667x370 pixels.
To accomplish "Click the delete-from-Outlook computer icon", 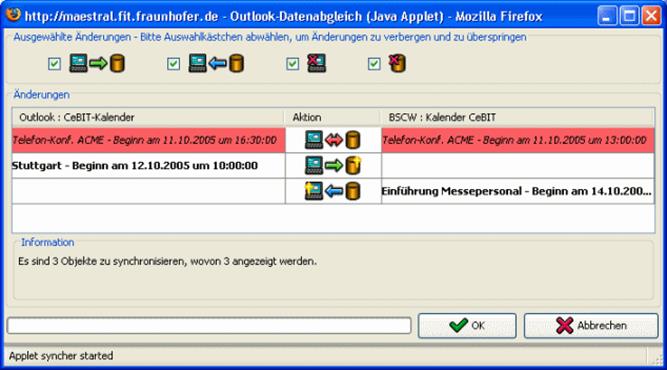I will pos(316,63).
